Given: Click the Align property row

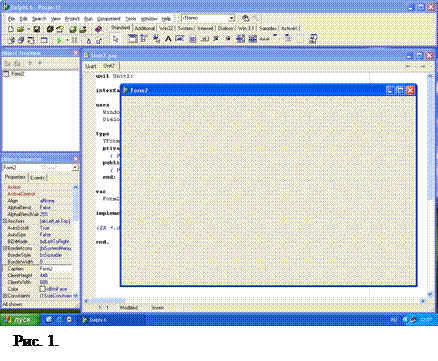Looking at the screenshot, I should click(37, 201).
